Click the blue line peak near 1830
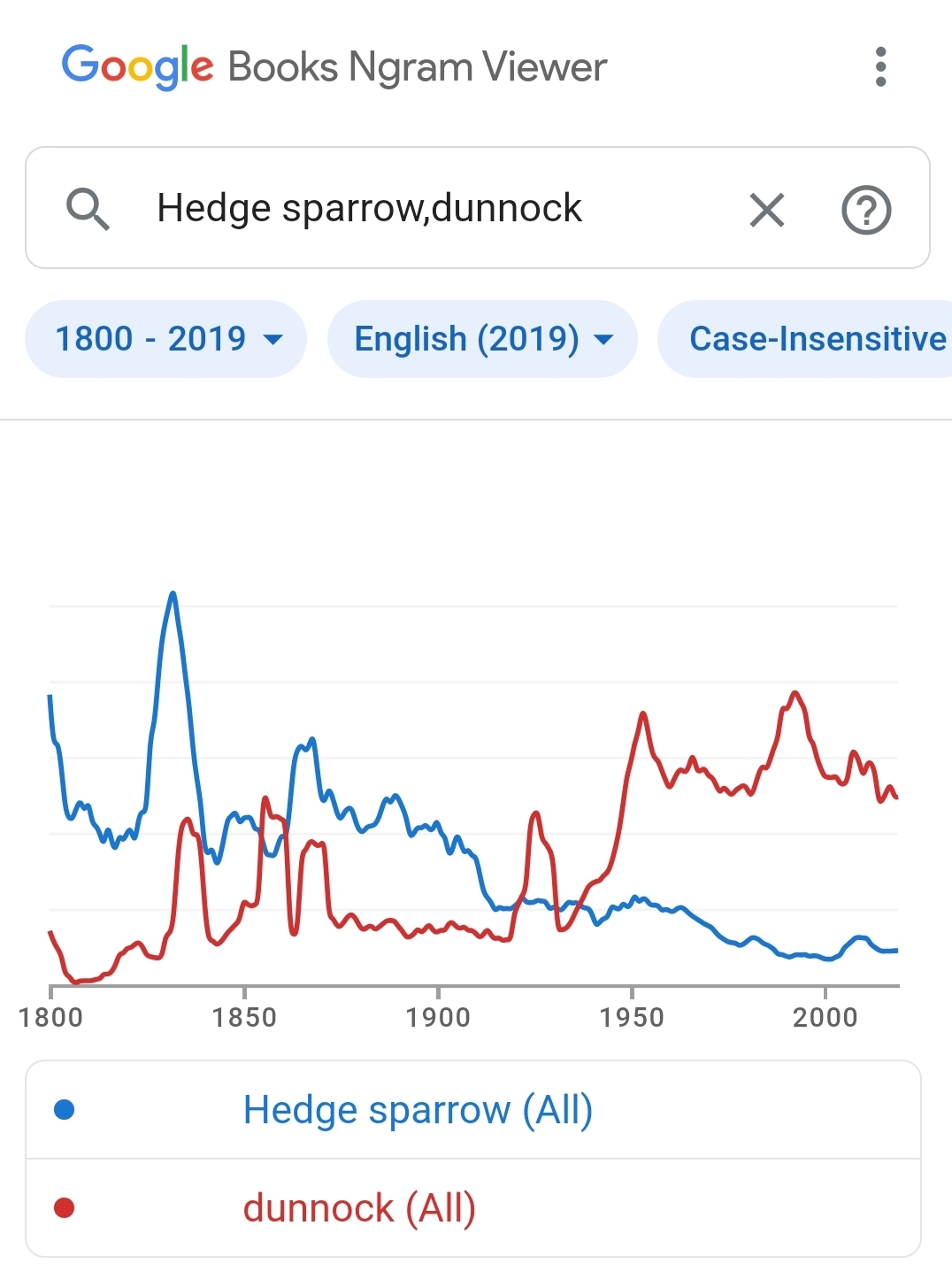This screenshot has height=1264, width=952. point(173,594)
